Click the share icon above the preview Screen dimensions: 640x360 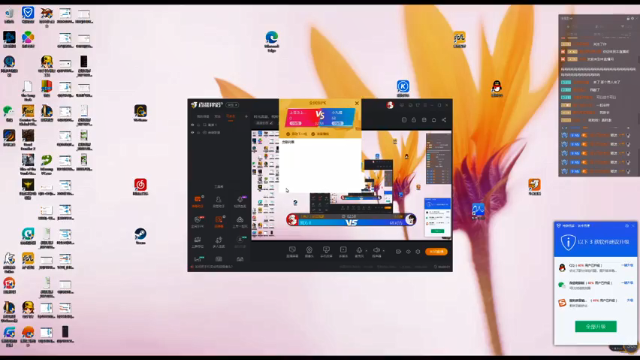pos(444,120)
